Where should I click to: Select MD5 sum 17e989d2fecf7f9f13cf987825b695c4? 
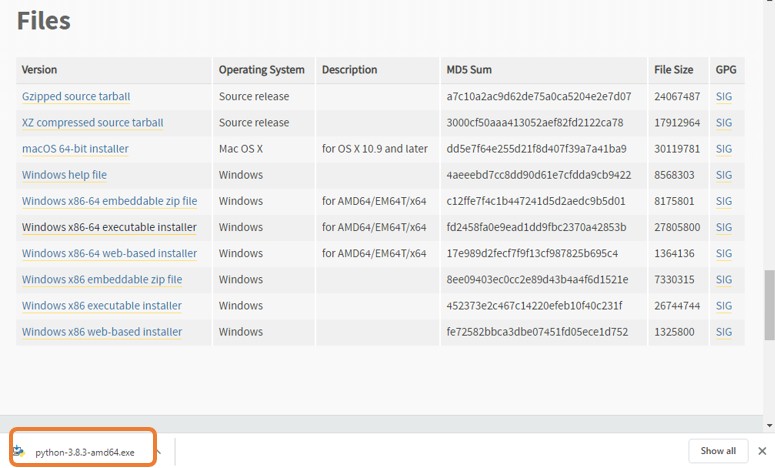pos(532,254)
